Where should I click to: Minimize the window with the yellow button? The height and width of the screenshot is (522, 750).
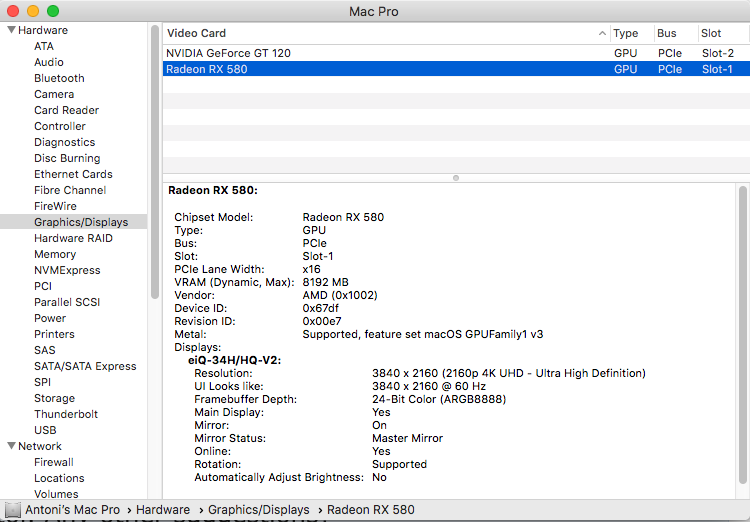[x=33, y=11]
